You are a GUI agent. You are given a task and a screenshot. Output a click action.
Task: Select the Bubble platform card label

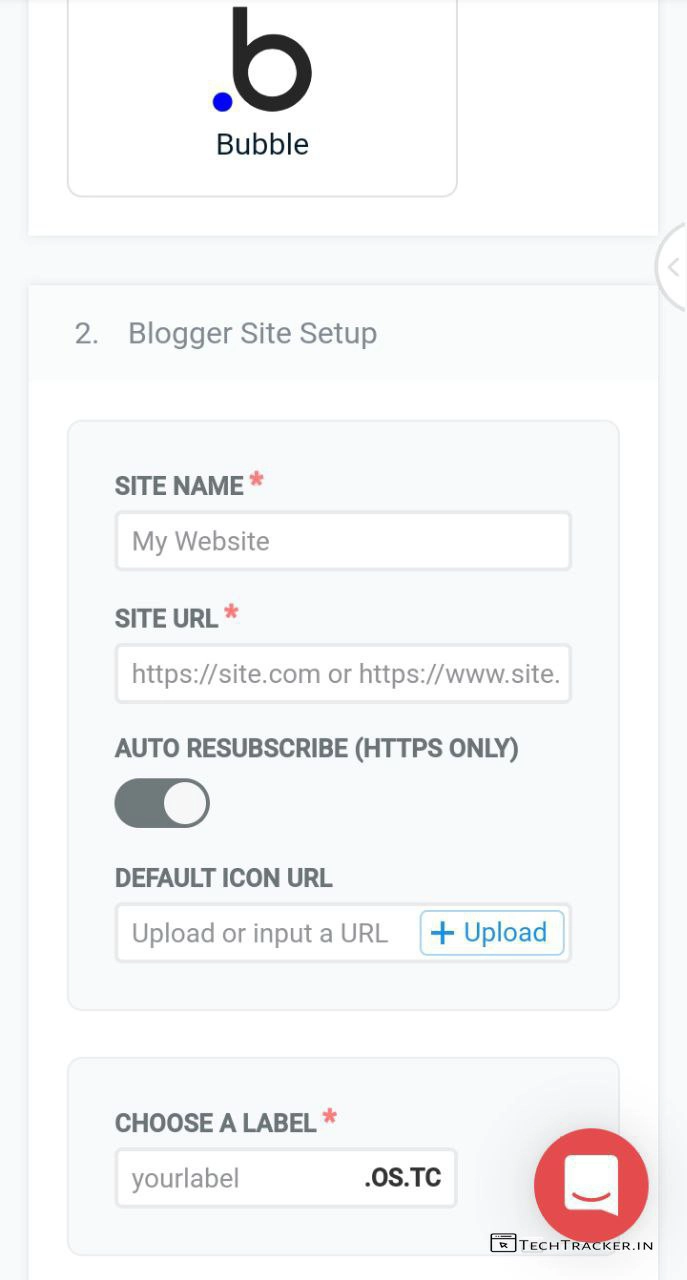262,144
